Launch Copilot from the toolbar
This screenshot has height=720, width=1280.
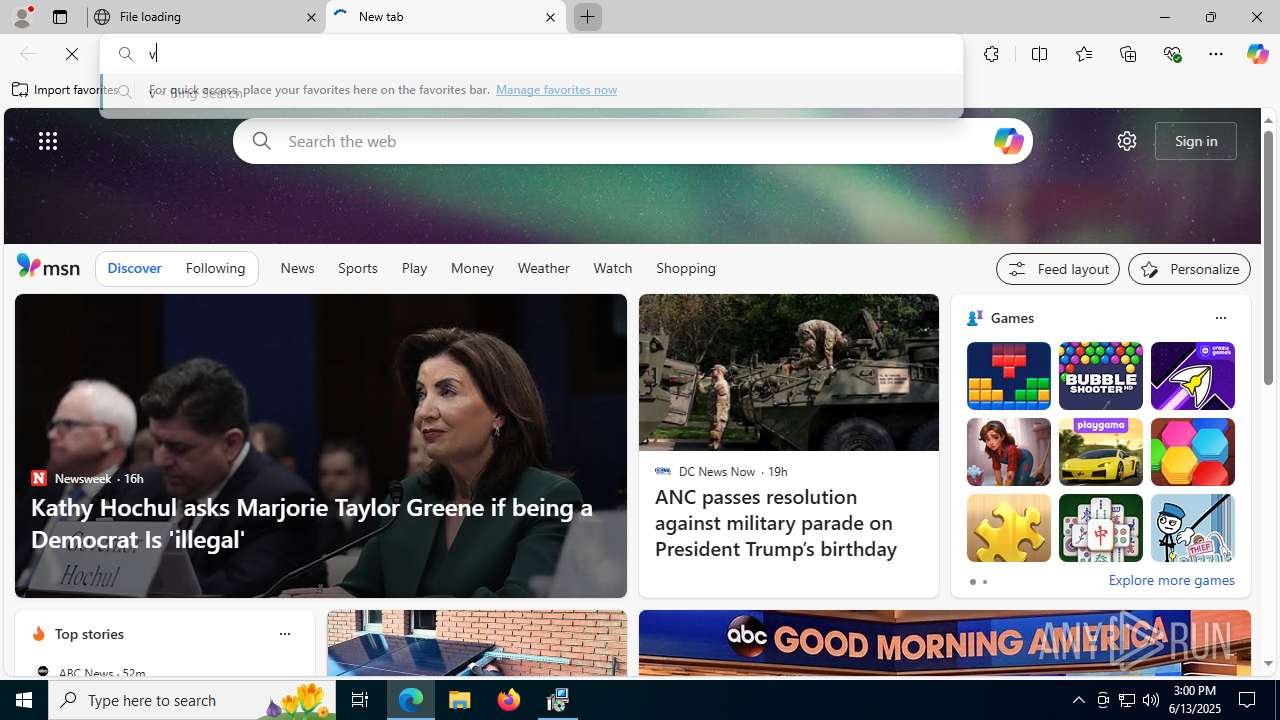coord(1257,54)
